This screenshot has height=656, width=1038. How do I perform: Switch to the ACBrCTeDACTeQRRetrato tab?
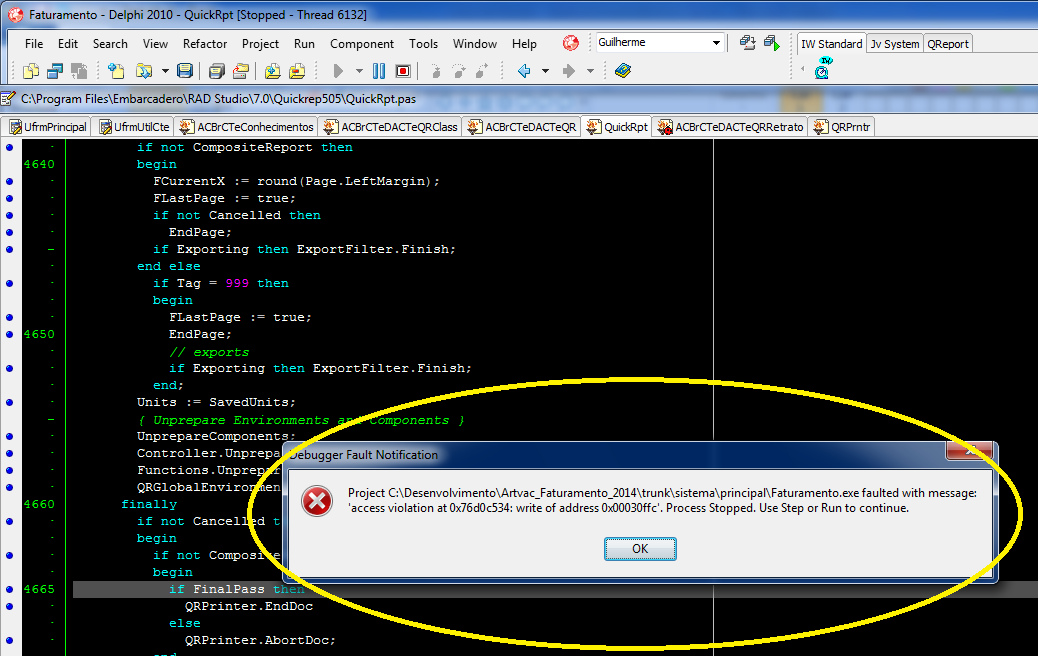pyautogui.click(x=730, y=126)
